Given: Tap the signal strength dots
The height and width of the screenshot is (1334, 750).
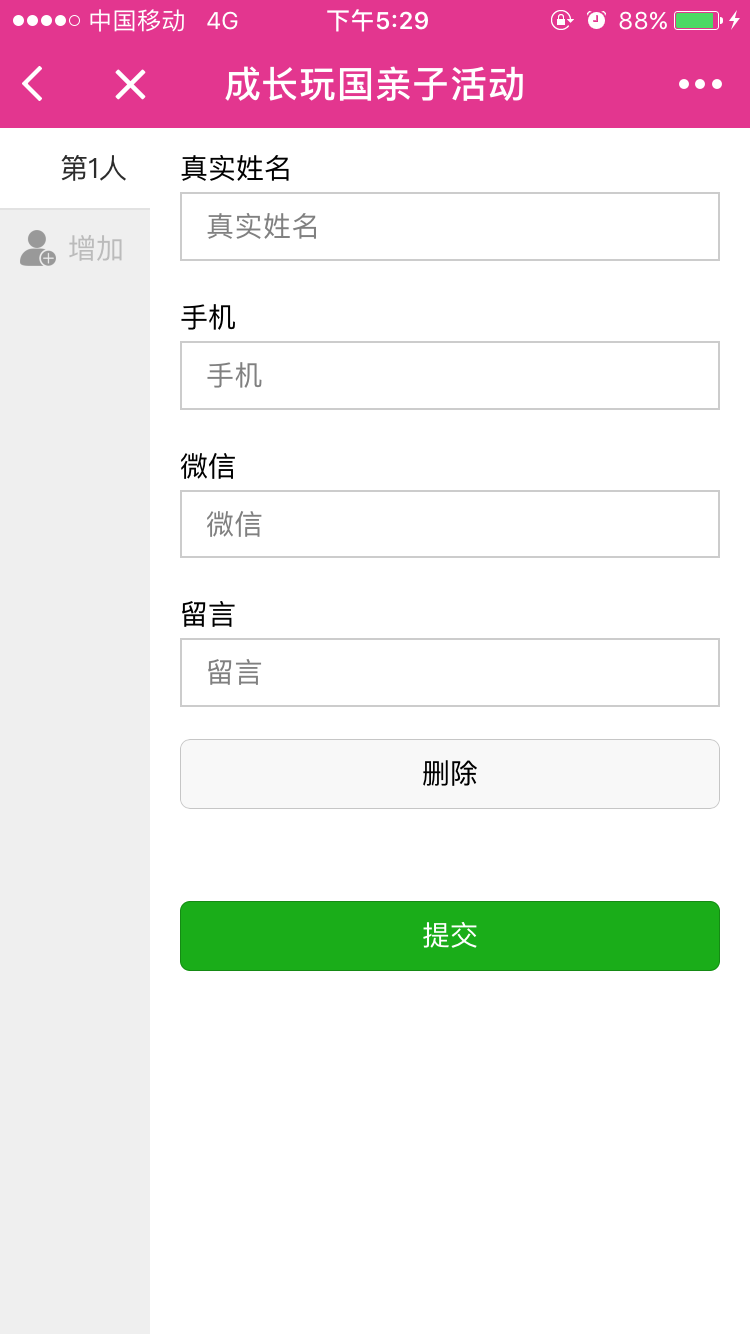Looking at the screenshot, I should 46,20.
